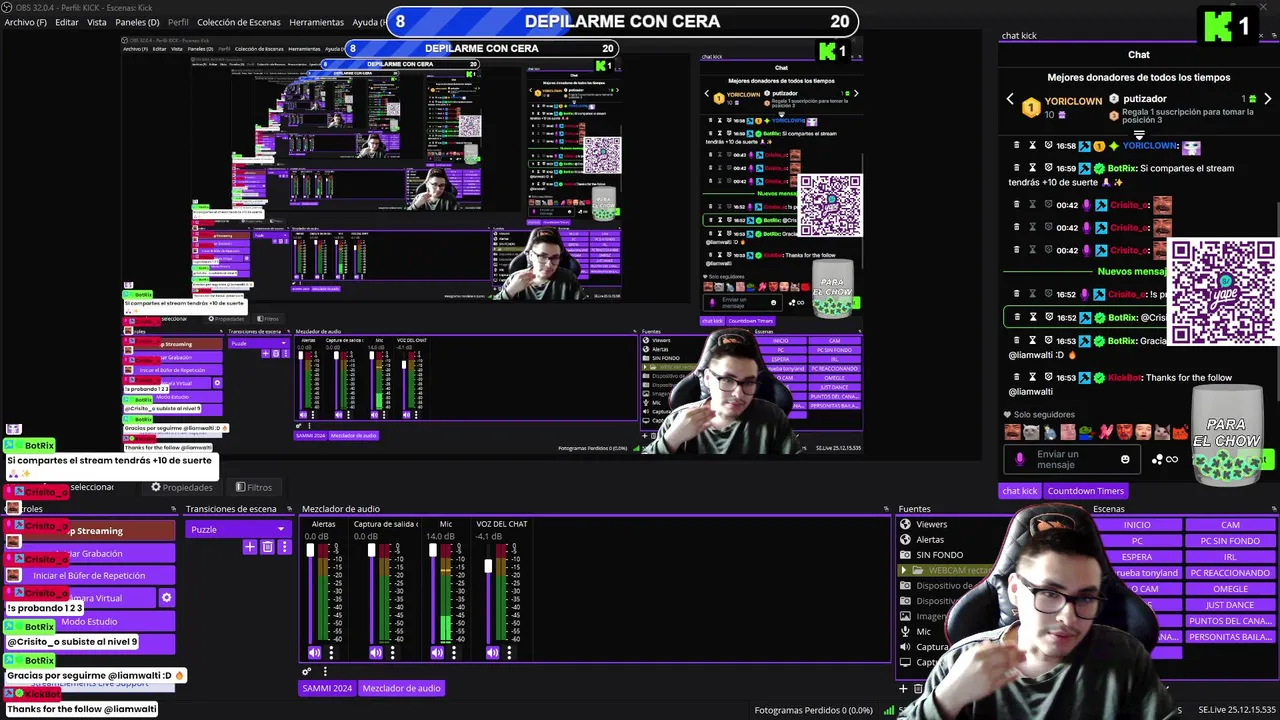The image size is (1280, 720).
Task: Delete YORICLOWN's 16:58 chat message
Action: (1017, 146)
